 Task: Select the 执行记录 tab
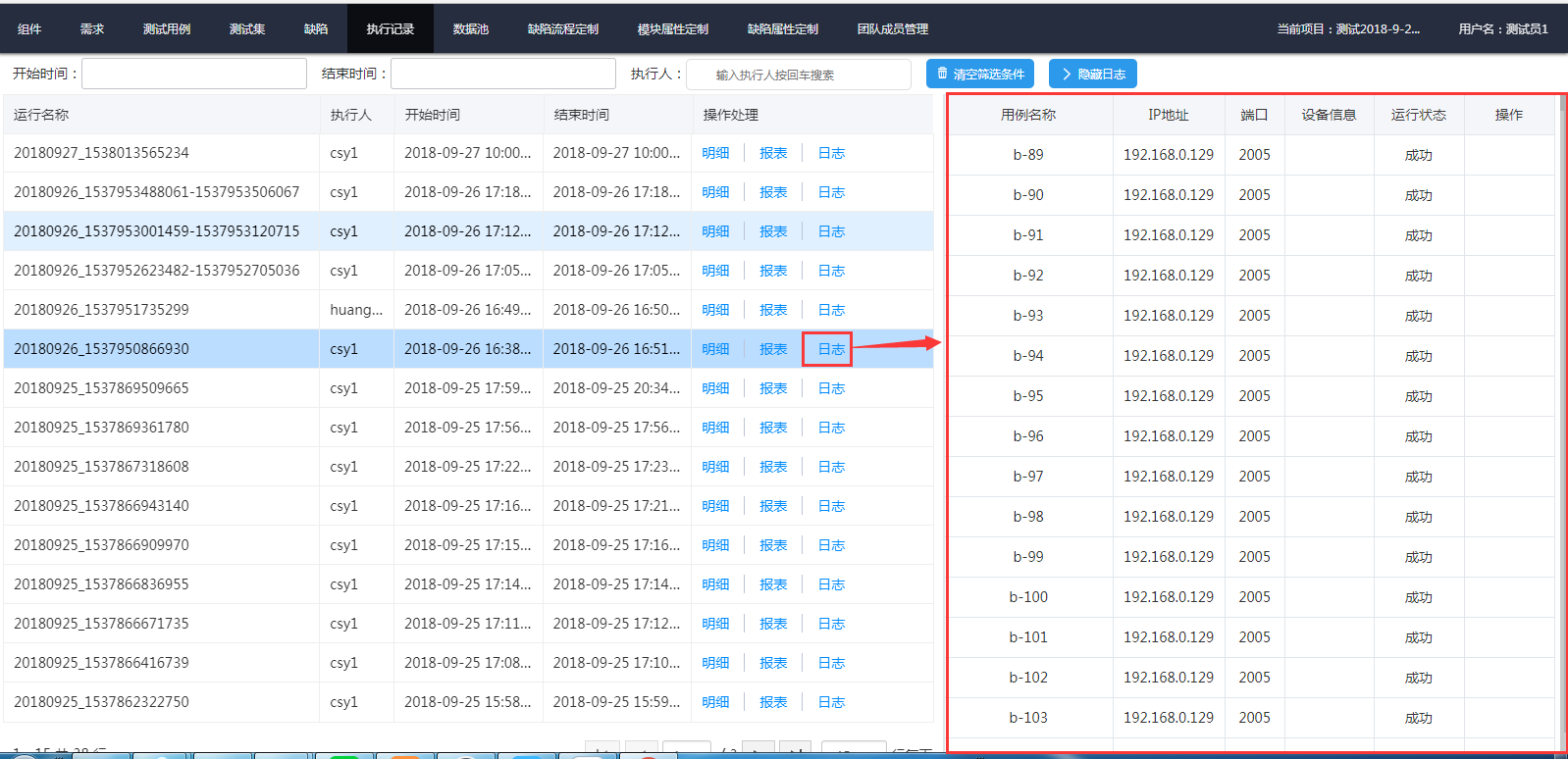tap(391, 29)
